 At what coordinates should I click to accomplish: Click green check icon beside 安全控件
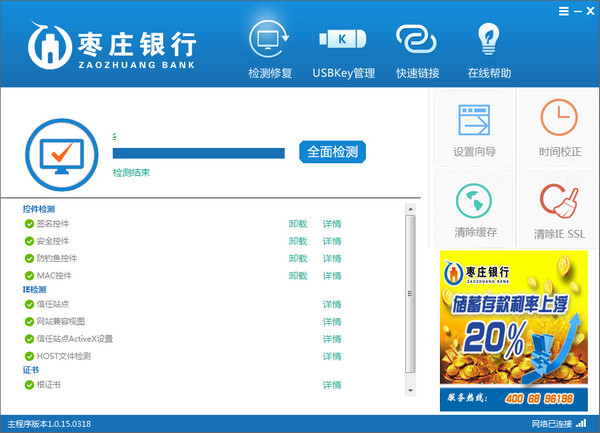point(29,241)
